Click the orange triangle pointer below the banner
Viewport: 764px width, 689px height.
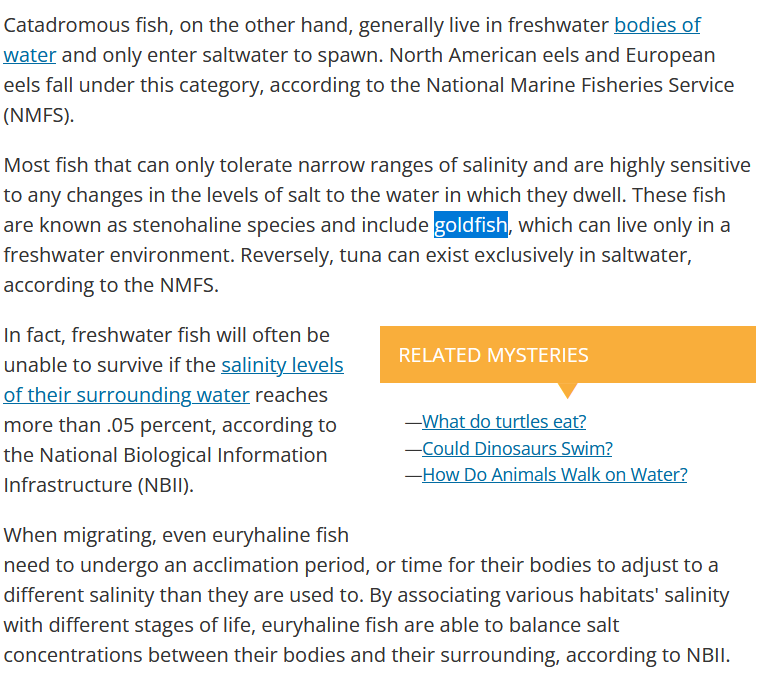pyautogui.click(x=567, y=390)
